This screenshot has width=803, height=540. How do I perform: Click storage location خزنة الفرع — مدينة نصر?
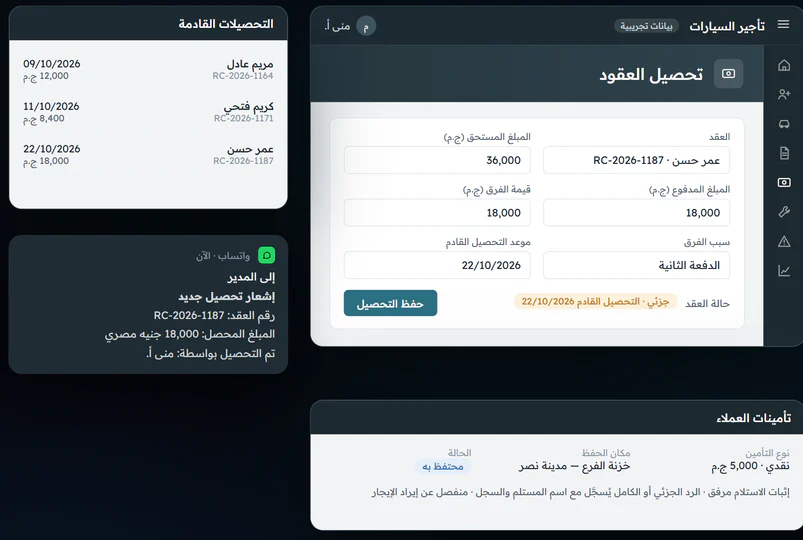click(574, 466)
